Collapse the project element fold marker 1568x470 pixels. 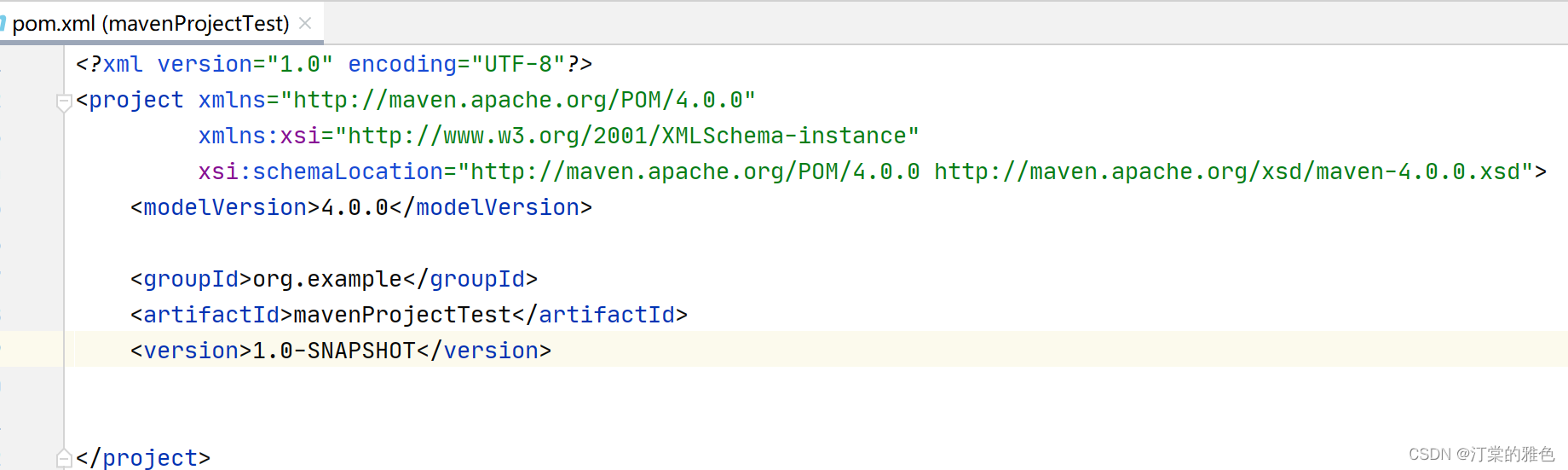click(x=64, y=103)
